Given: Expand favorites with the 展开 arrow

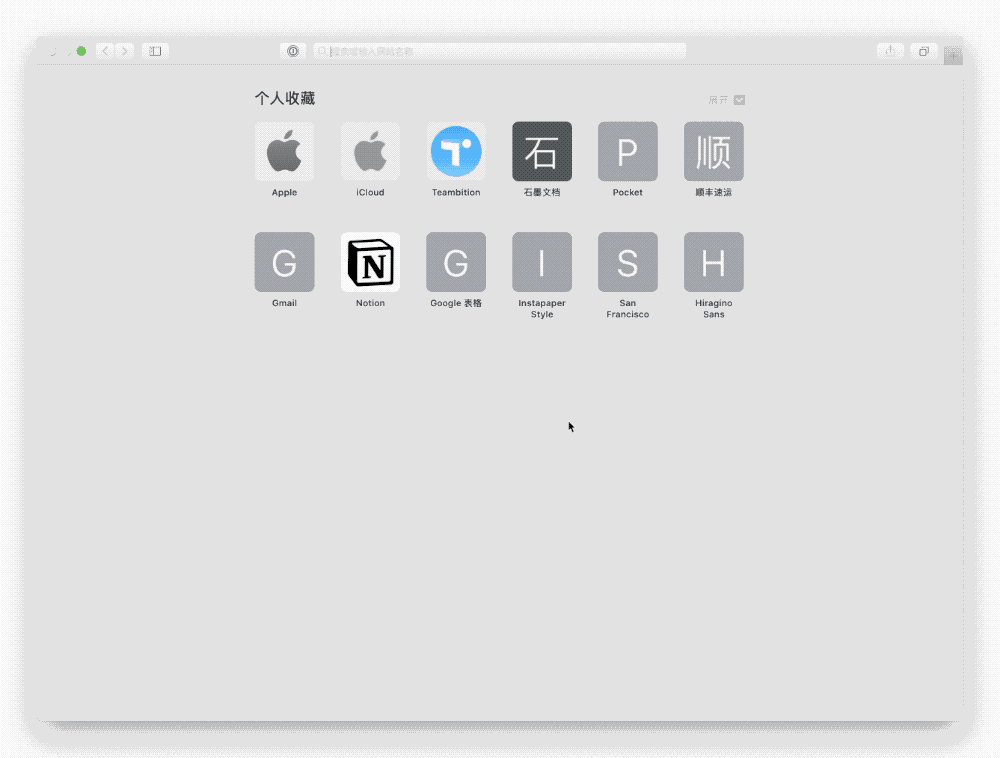Looking at the screenshot, I should click(739, 100).
